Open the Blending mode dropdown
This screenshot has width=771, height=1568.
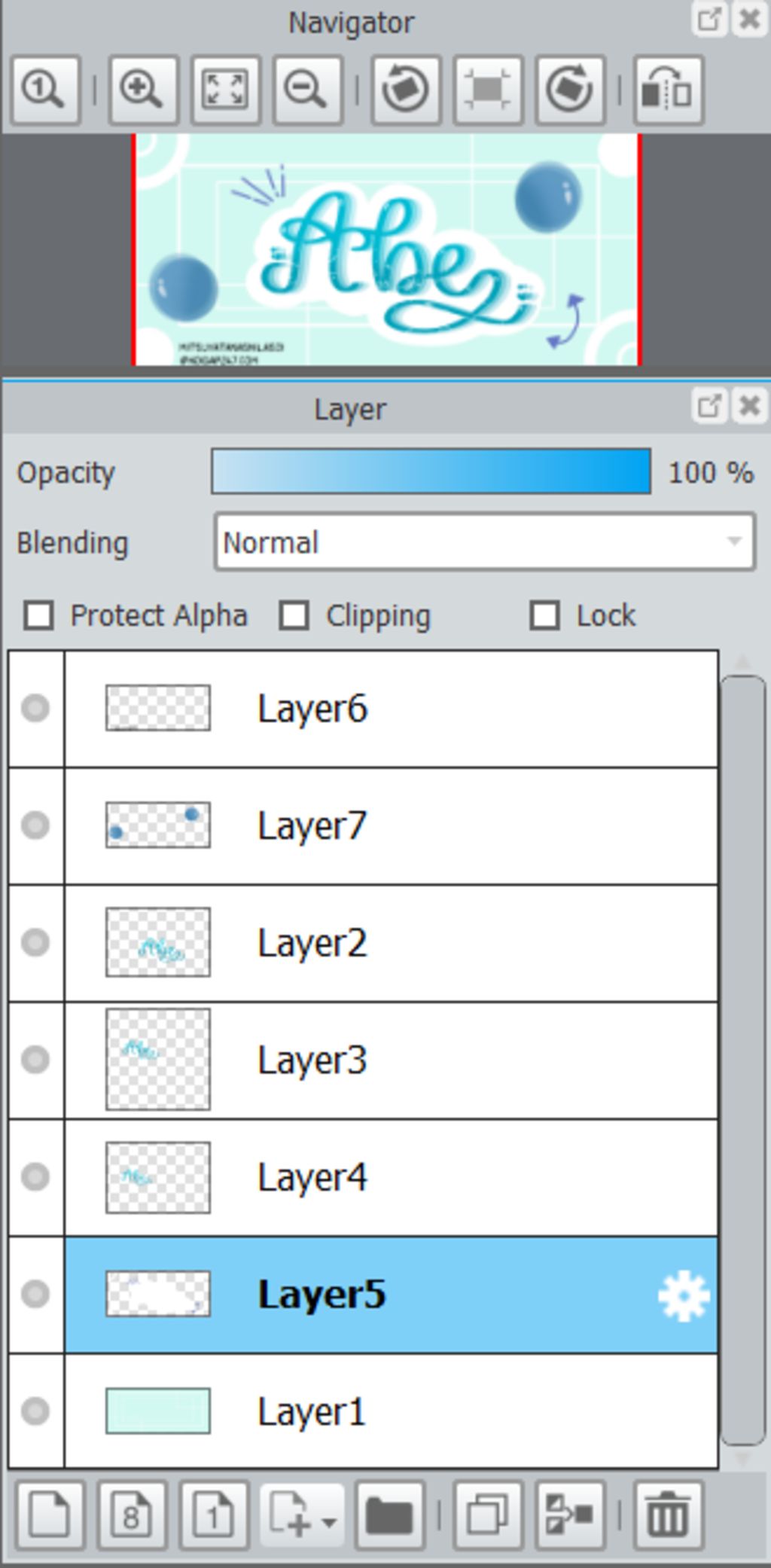[485, 542]
